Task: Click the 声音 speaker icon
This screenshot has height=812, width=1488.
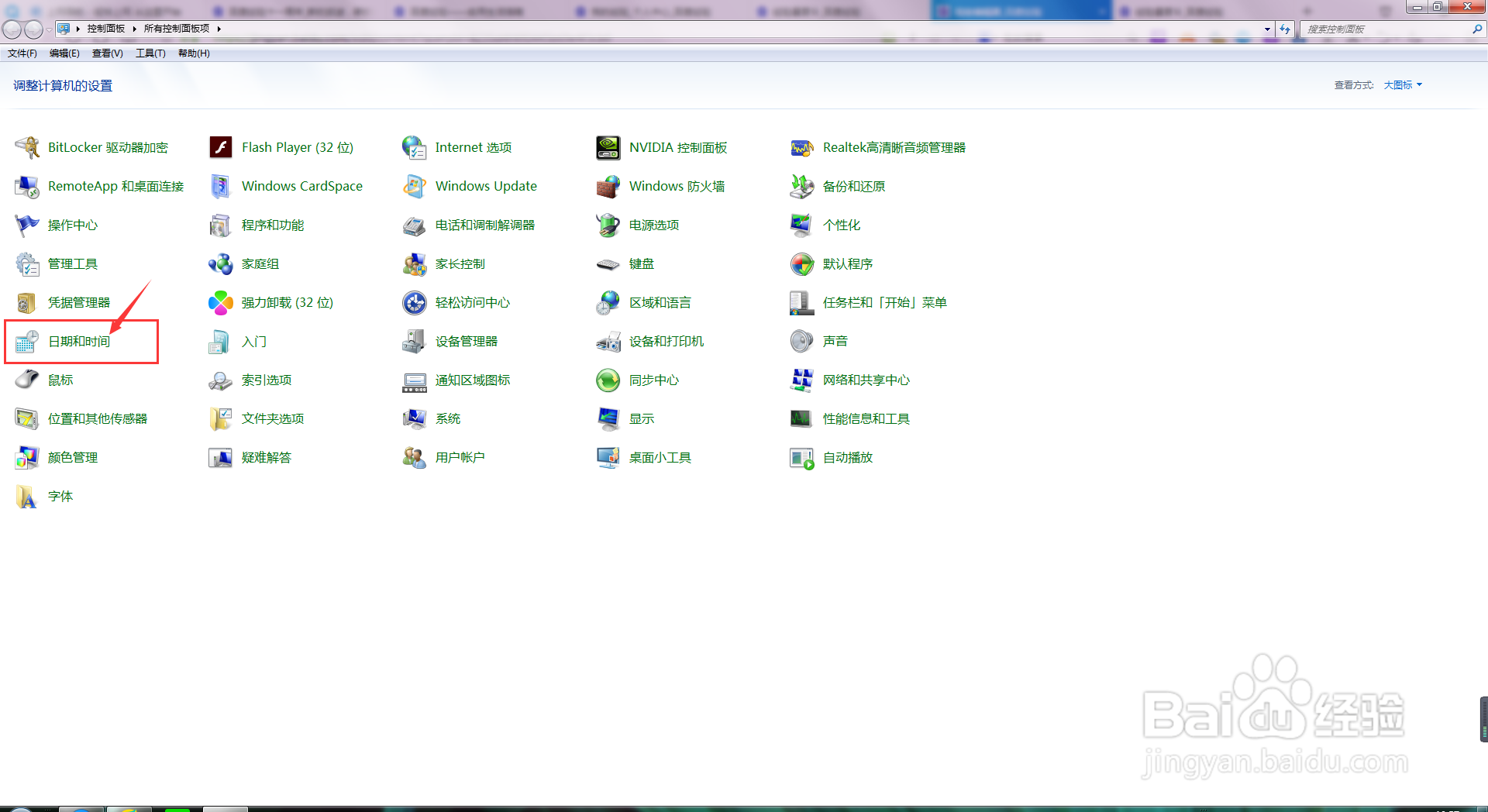Action: (802, 341)
